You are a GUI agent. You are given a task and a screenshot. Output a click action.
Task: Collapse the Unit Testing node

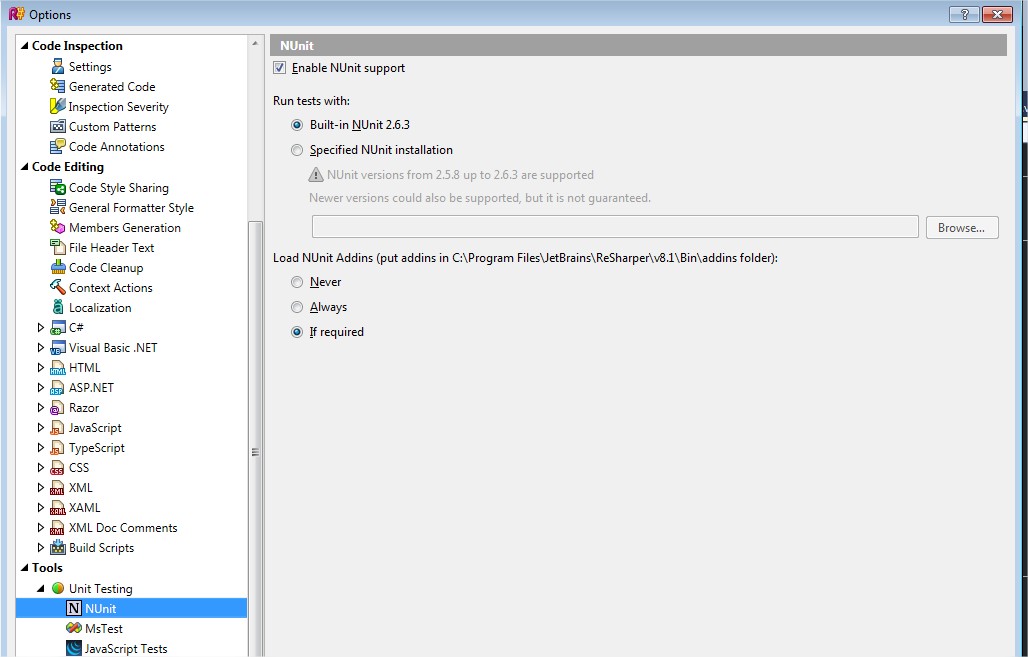click(x=41, y=588)
